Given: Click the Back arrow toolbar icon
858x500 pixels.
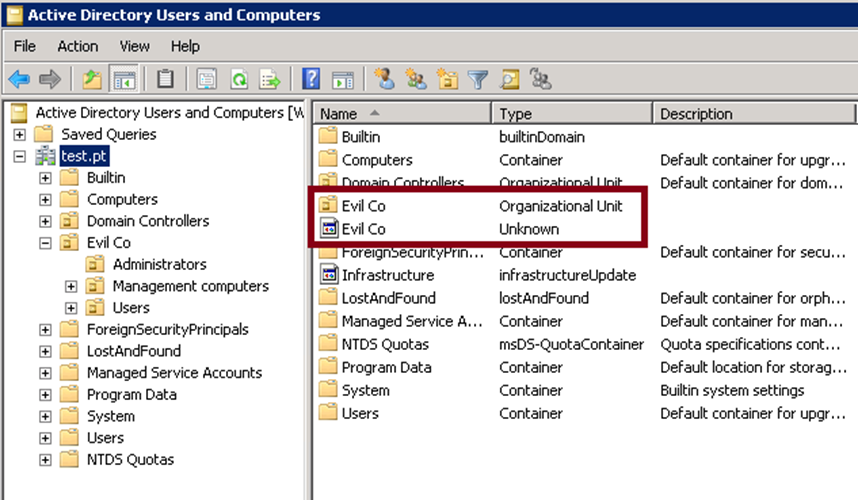Looking at the screenshot, I should coord(18,79).
